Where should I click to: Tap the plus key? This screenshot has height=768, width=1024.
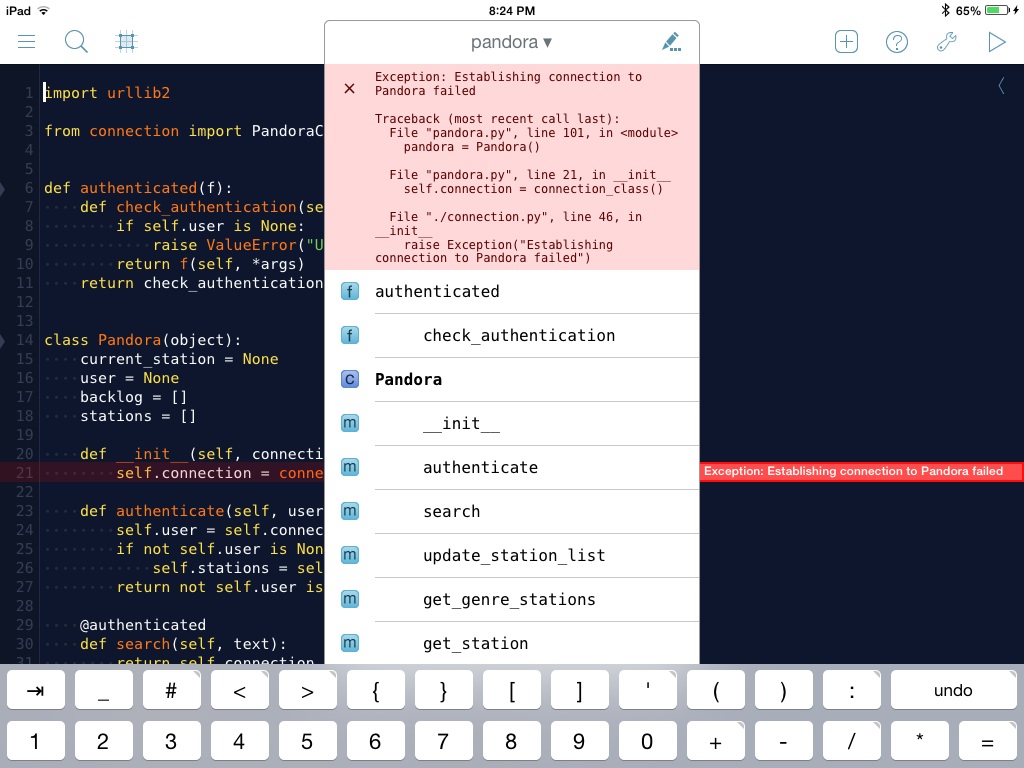716,741
